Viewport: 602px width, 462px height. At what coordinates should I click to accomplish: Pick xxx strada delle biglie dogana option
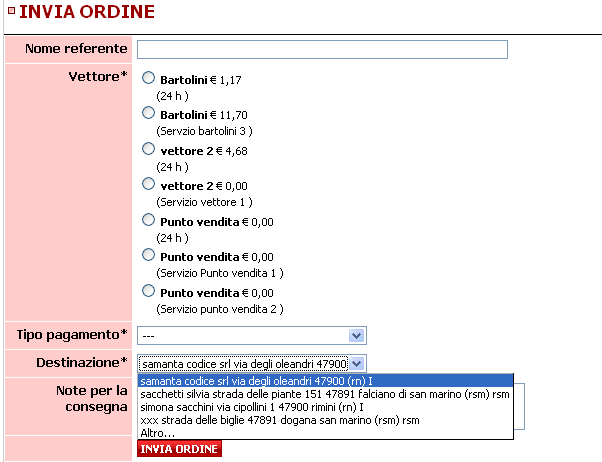coord(326,420)
